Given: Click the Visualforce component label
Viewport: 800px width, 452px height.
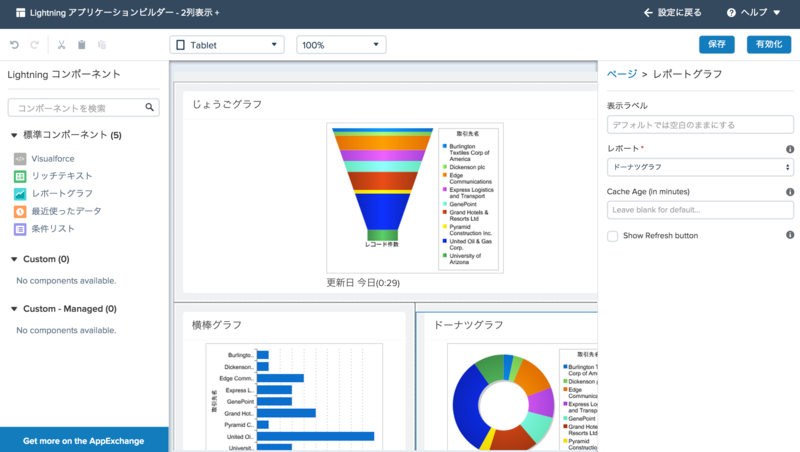Looking at the screenshot, I should pos(53,159).
